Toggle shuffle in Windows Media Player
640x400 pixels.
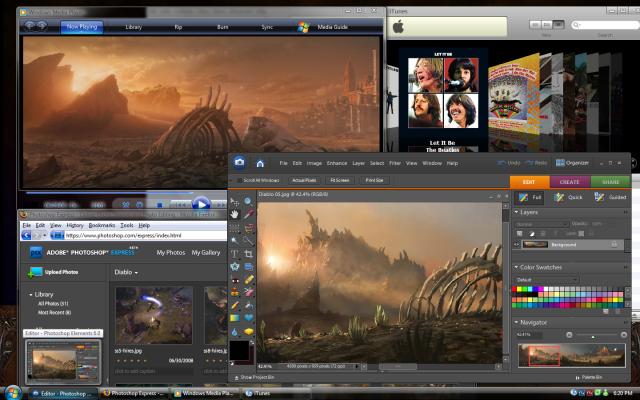(x=126, y=204)
